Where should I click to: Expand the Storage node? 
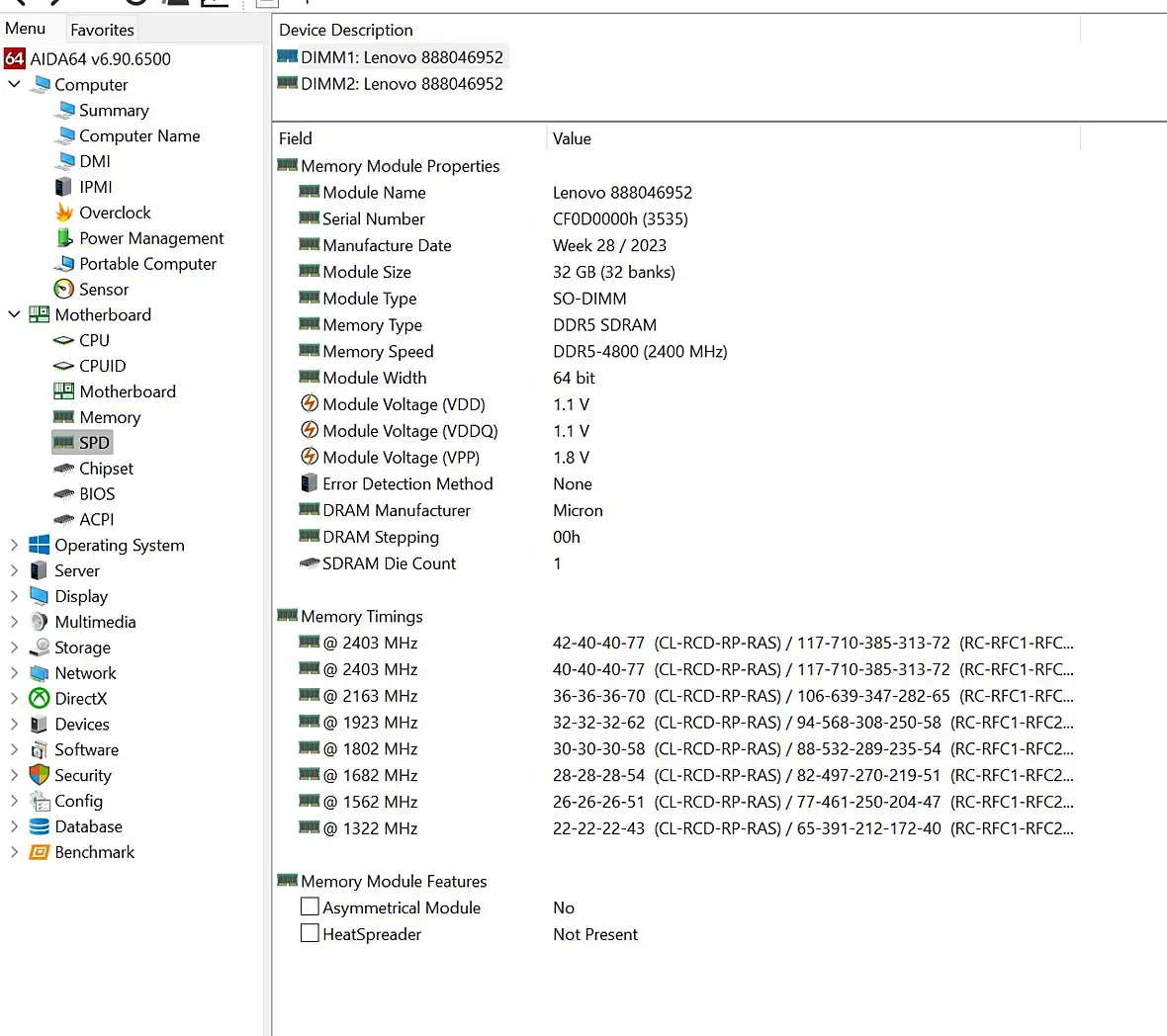(14, 647)
